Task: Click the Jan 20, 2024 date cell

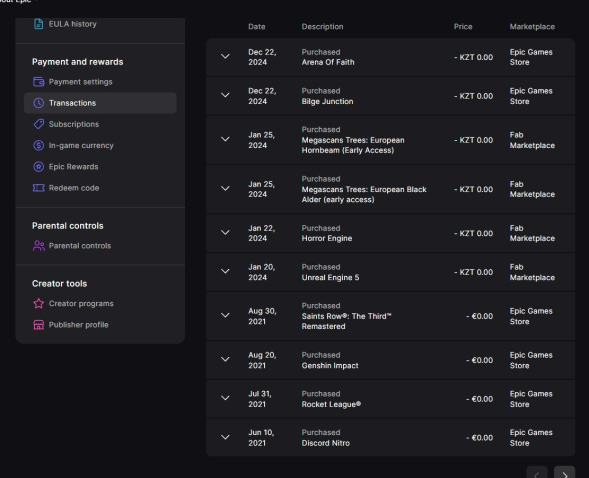Action: click(261, 272)
